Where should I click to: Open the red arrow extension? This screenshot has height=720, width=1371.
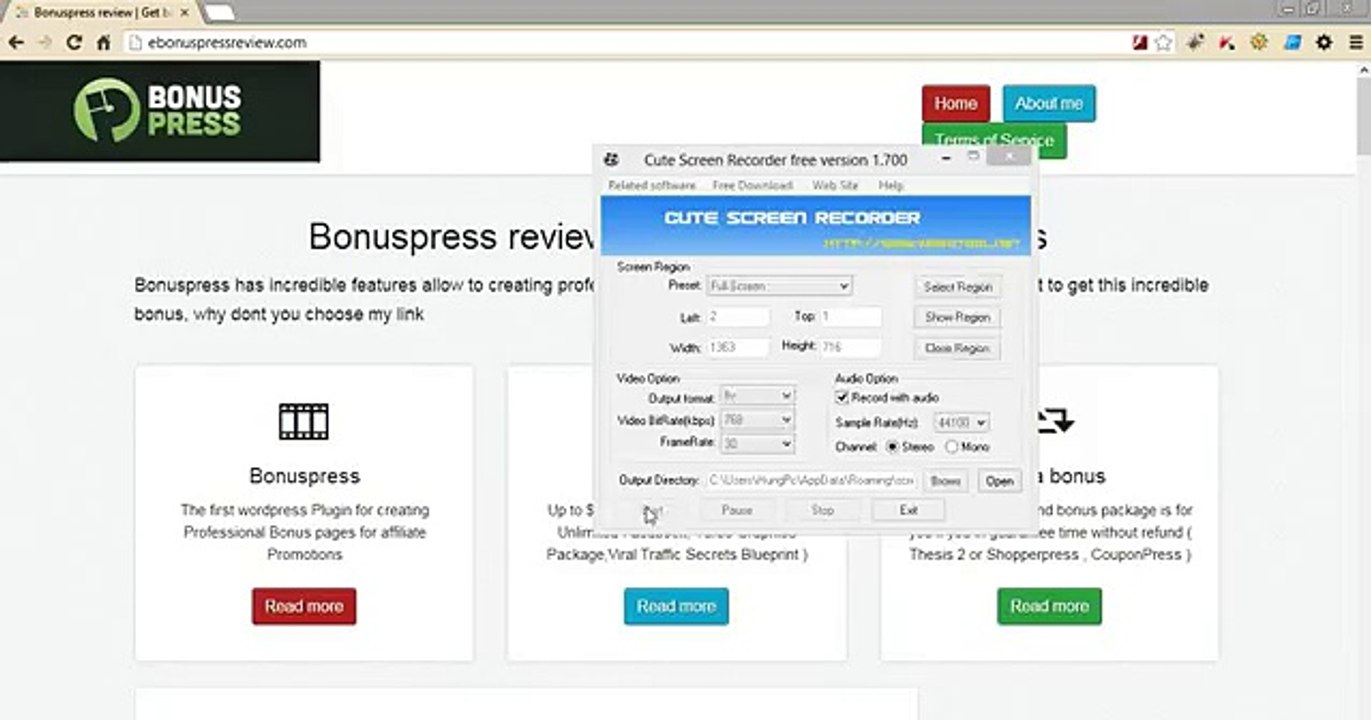1227,43
